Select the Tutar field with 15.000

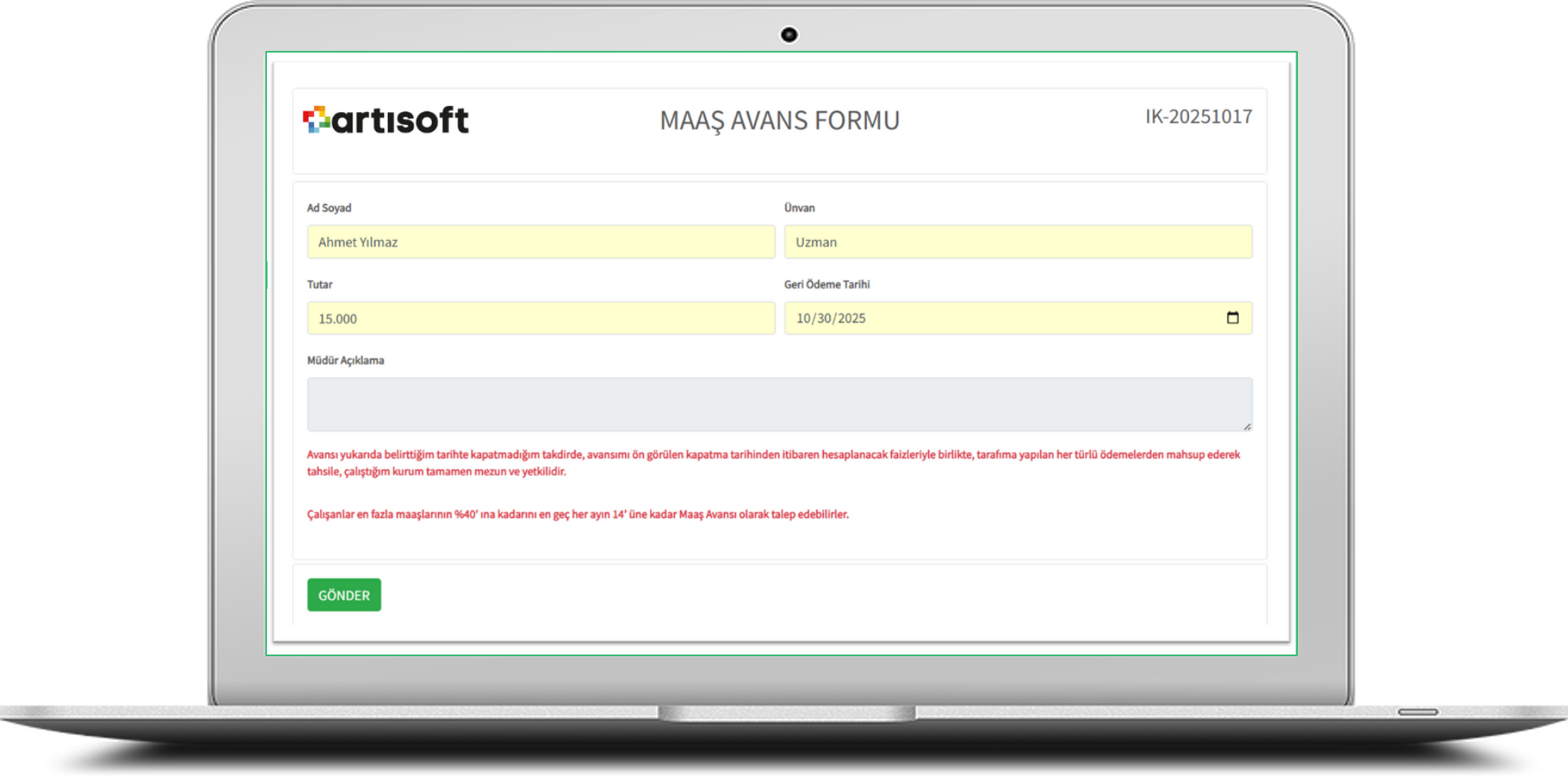point(540,319)
